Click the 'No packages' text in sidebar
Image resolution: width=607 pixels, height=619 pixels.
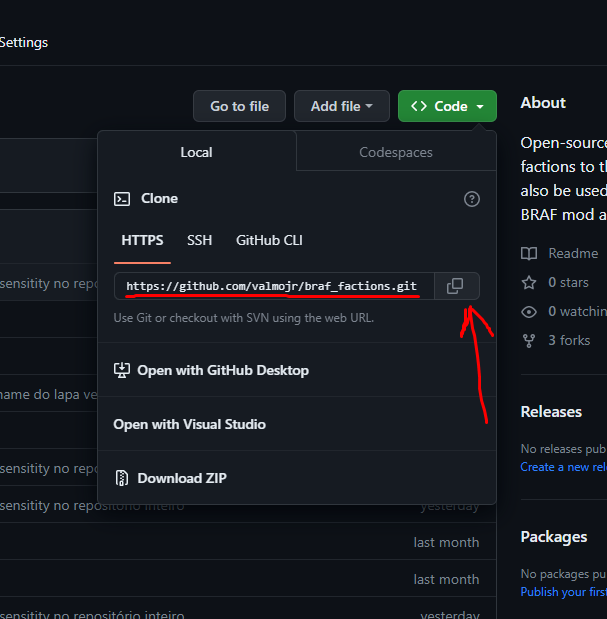[564, 574]
